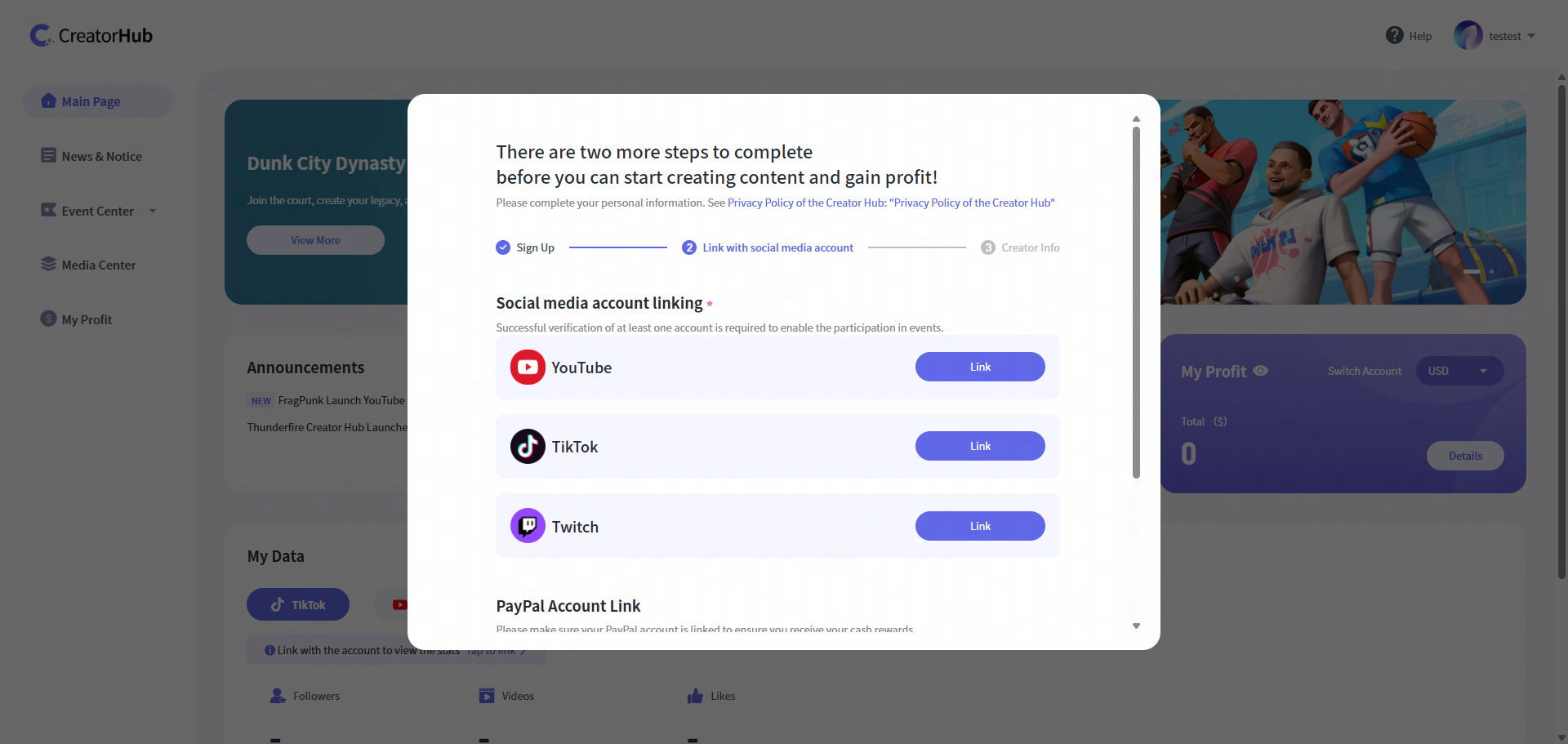The width and height of the screenshot is (1568, 744).
Task: Click the Media Center layers icon
Action: click(x=48, y=265)
